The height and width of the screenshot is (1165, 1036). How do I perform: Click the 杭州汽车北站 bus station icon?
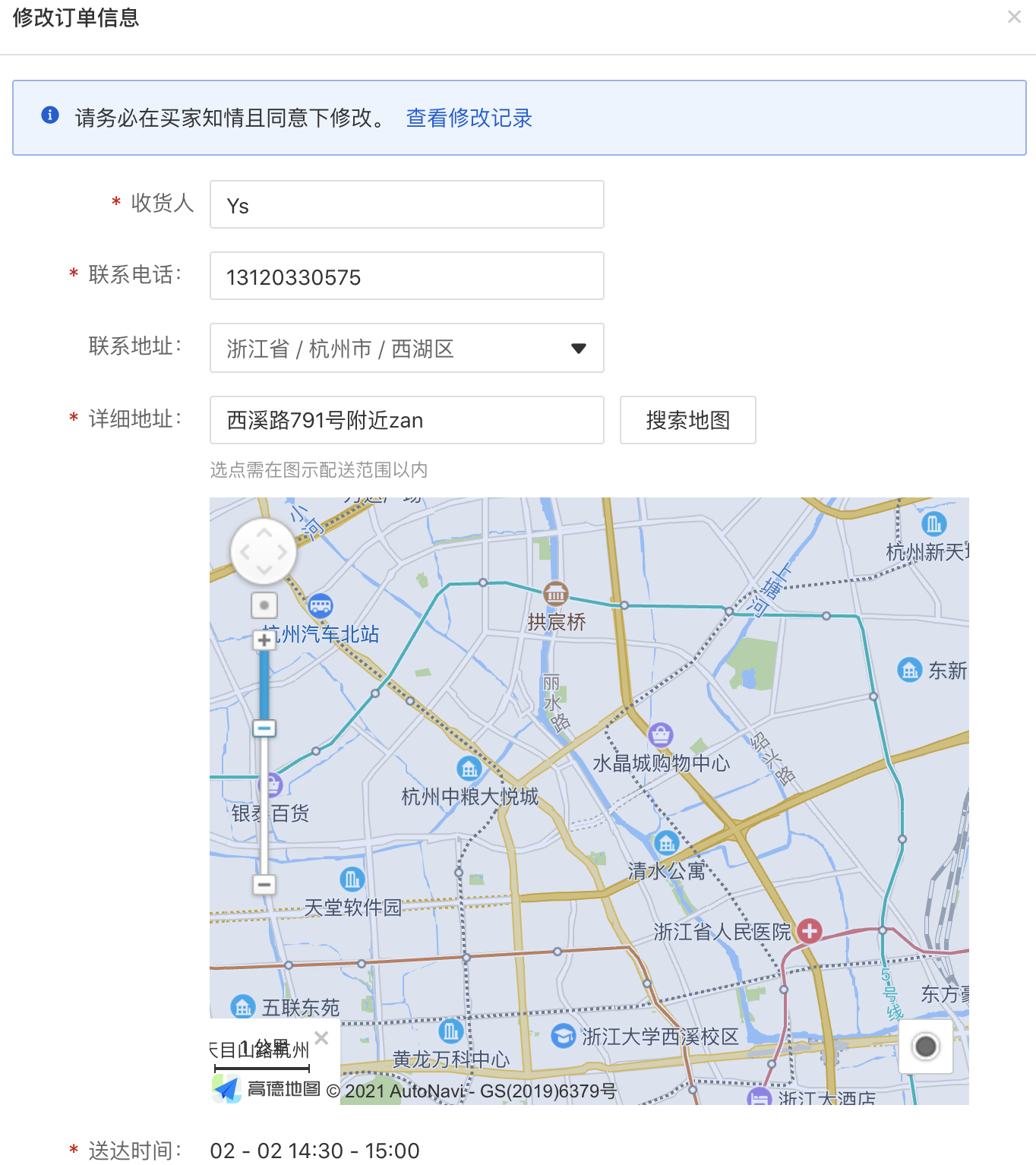(321, 606)
